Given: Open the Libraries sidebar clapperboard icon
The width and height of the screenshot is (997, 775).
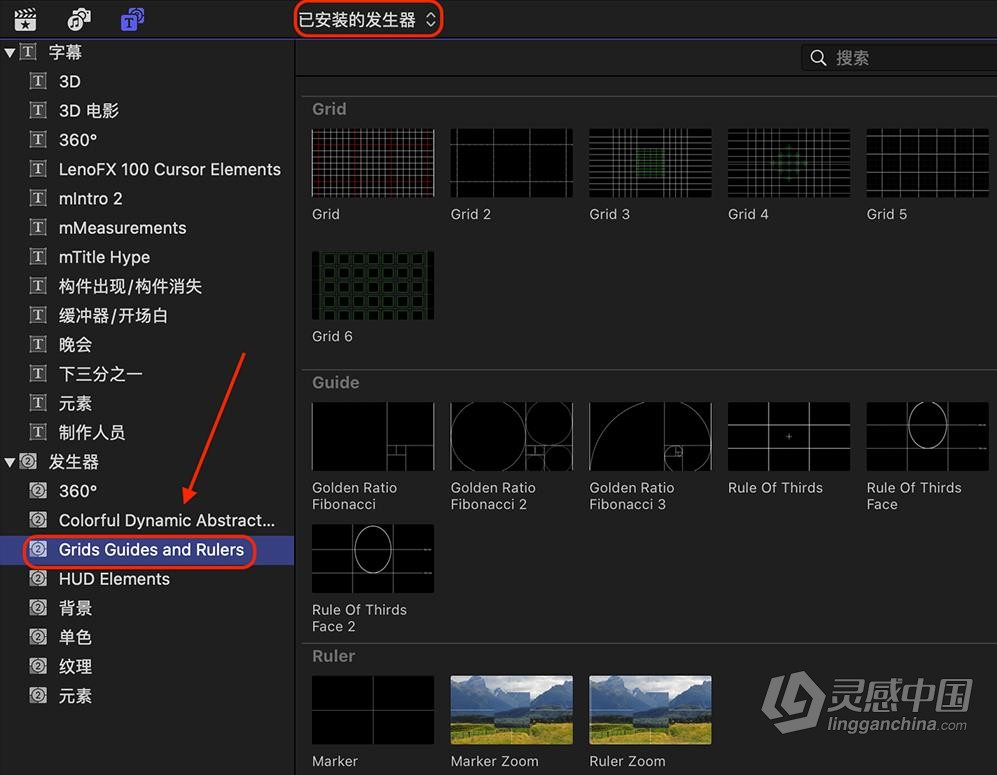Looking at the screenshot, I should pos(25,20).
